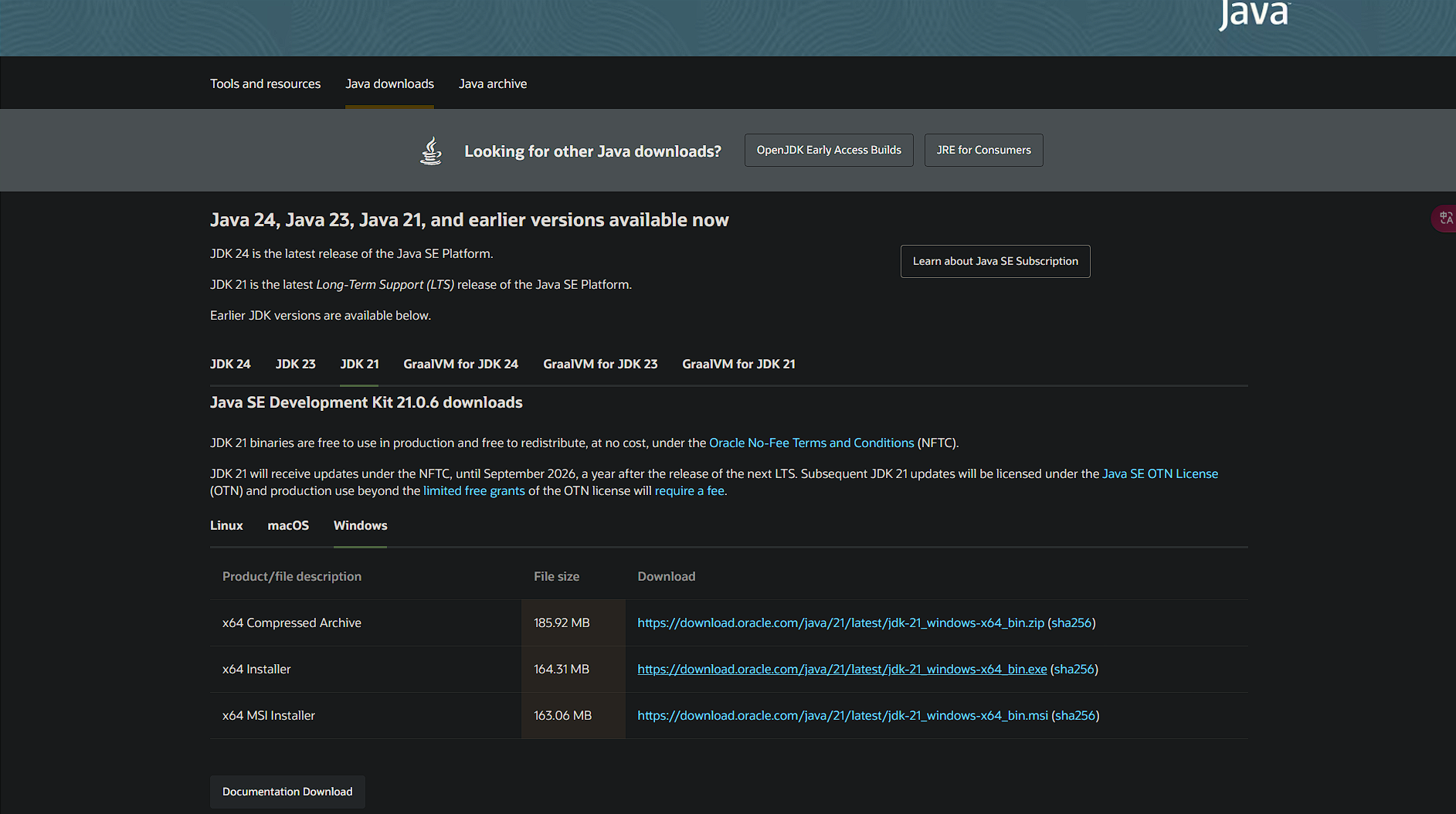The height and width of the screenshot is (814, 1456).
Task: Click Learn about Java SE Subscription
Action: tap(995, 261)
